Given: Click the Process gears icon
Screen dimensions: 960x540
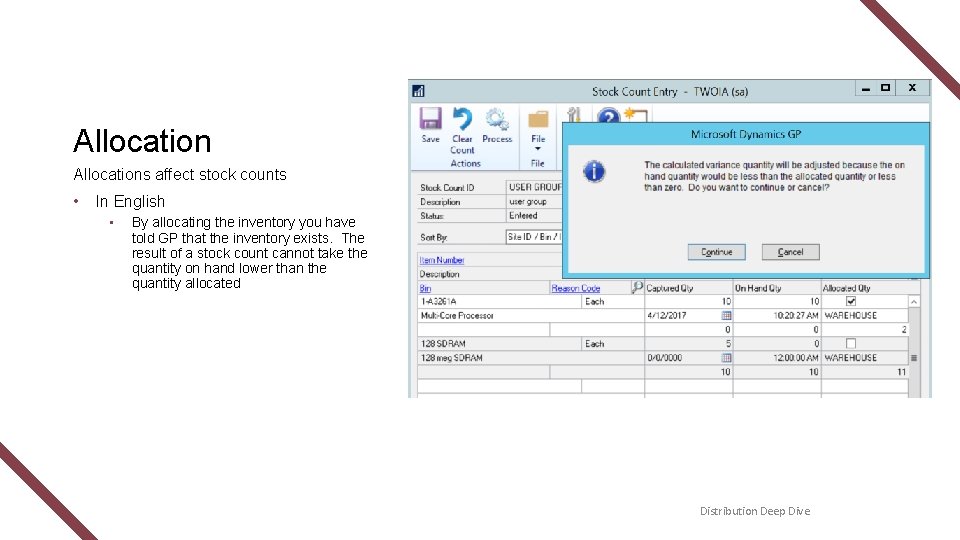Looking at the screenshot, I should pyautogui.click(x=497, y=119).
